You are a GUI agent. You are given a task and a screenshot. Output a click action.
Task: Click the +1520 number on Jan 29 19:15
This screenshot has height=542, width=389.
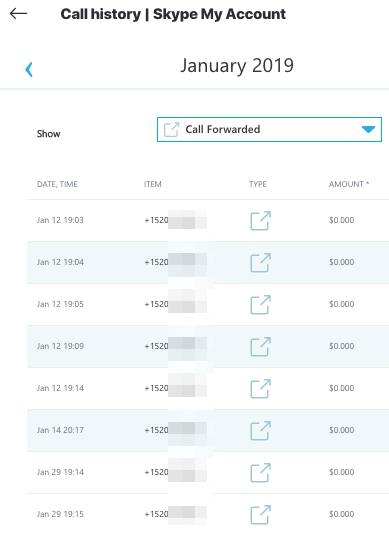coord(156,514)
